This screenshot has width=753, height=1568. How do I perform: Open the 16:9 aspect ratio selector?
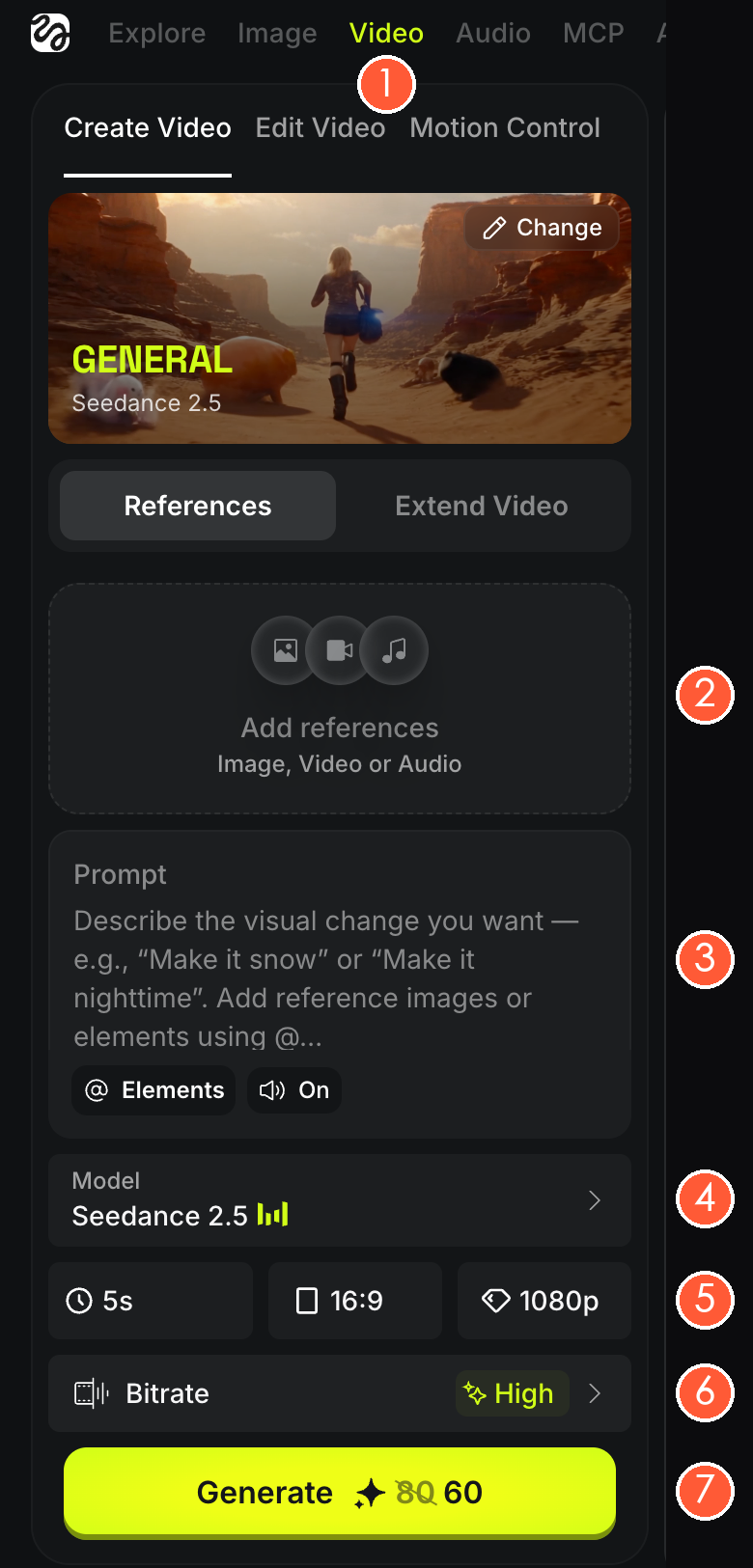[355, 1301]
